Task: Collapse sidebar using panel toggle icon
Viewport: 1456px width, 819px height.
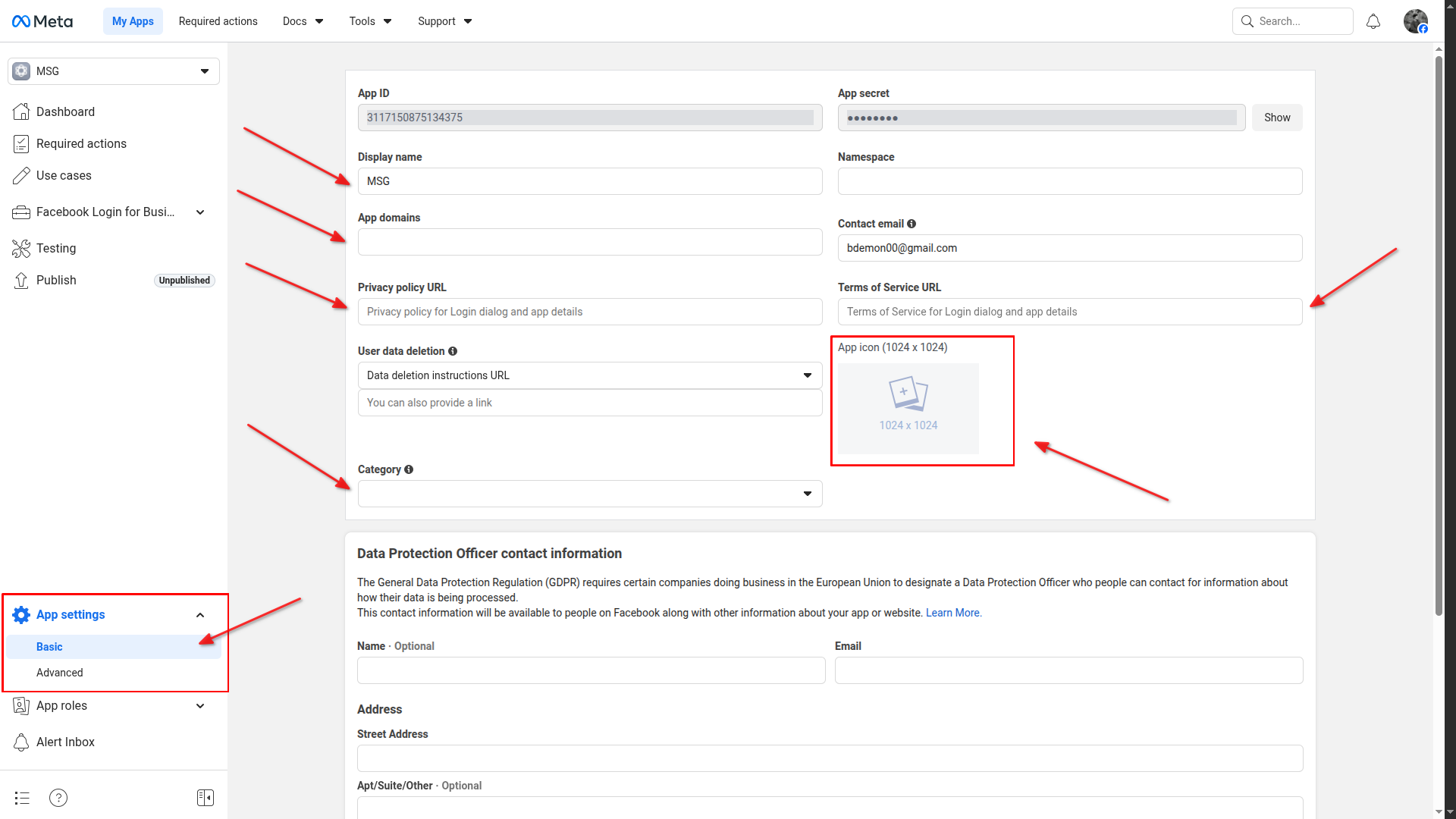Action: (x=205, y=798)
